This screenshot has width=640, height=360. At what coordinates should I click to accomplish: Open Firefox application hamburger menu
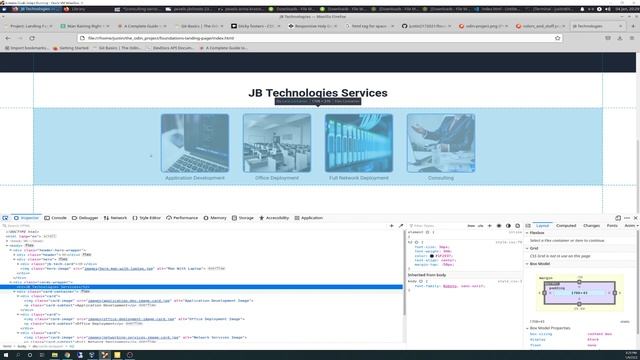click(632, 38)
